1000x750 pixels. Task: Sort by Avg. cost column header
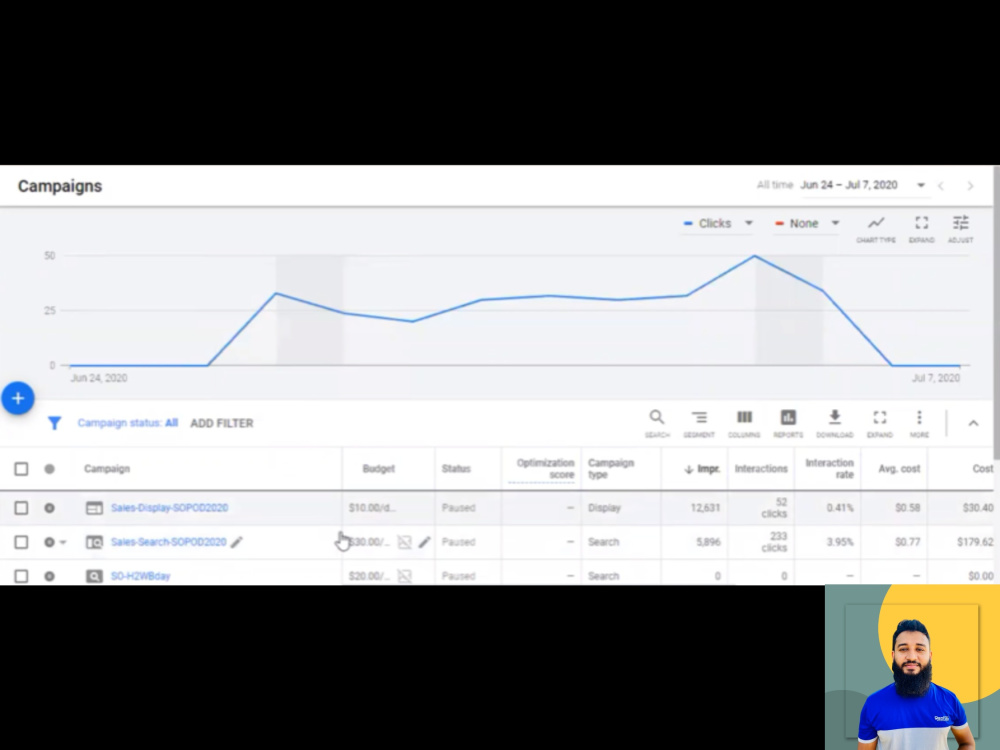[899, 469]
